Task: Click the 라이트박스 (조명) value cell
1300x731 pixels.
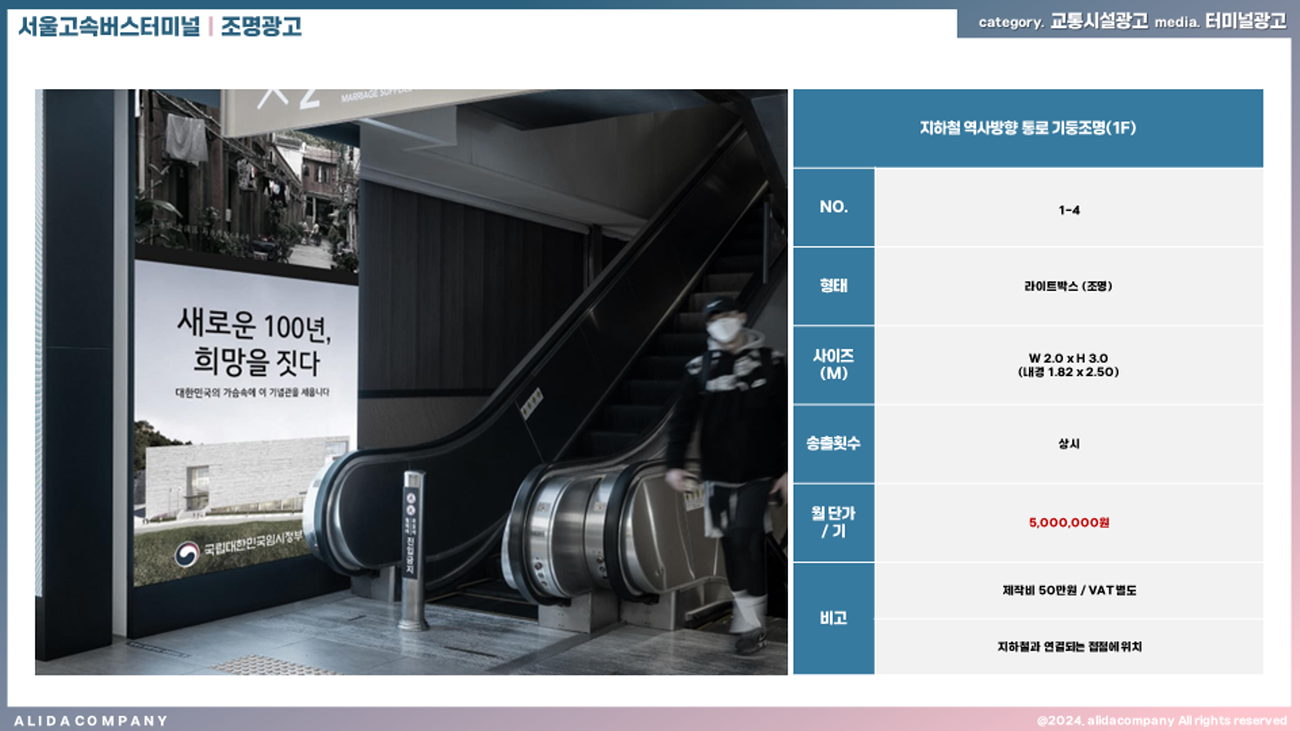Action: [1068, 286]
